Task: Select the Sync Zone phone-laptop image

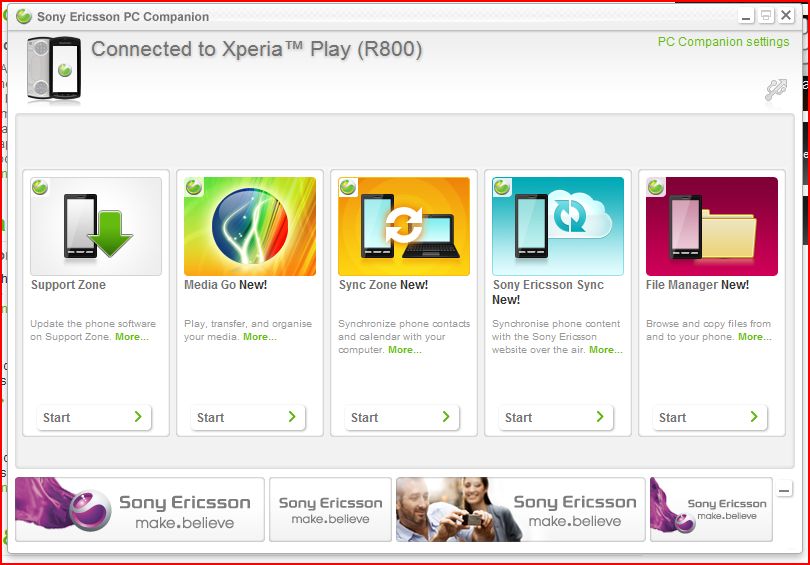Action: [x=404, y=226]
